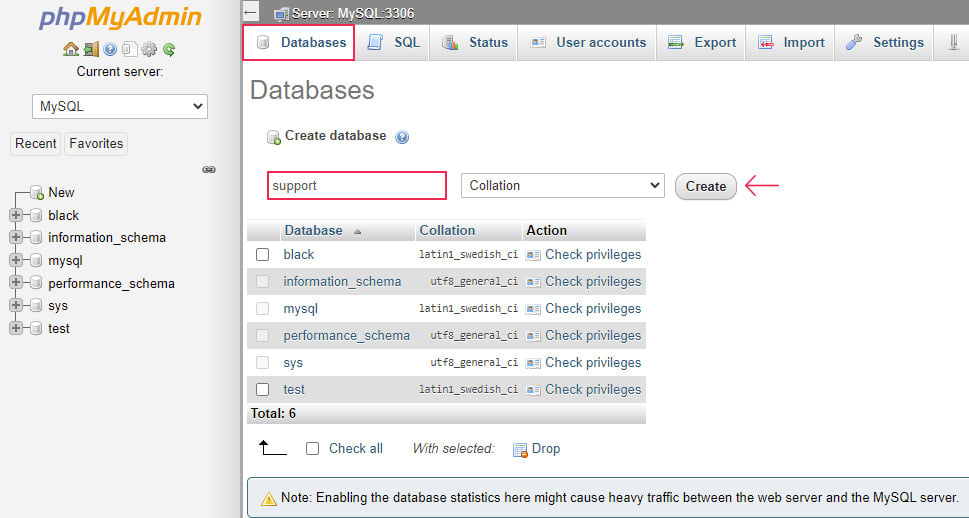Click the help icon beside Create database
The width and height of the screenshot is (969, 518).
(402, 137)
